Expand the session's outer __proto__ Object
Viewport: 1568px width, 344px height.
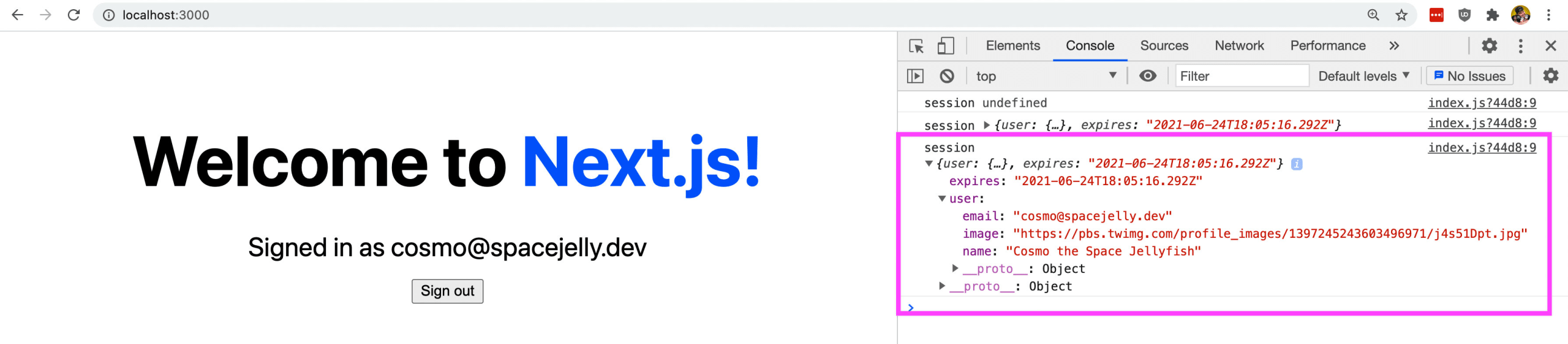click(x=942, y=286)
